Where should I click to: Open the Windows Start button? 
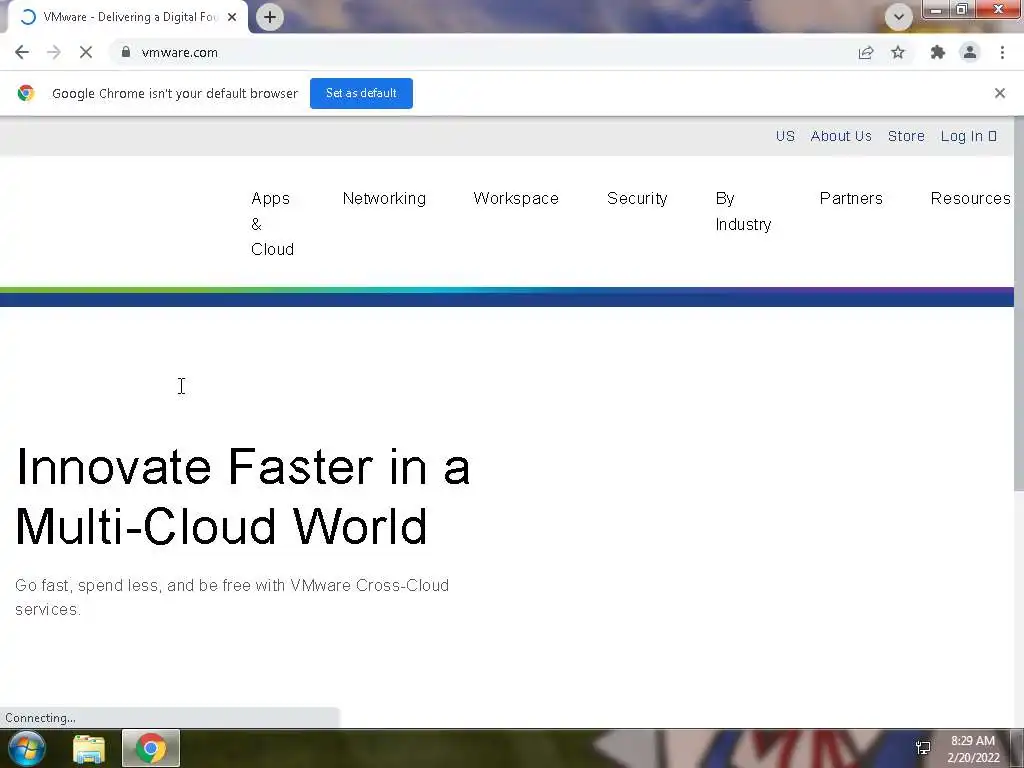coord(27,748)
